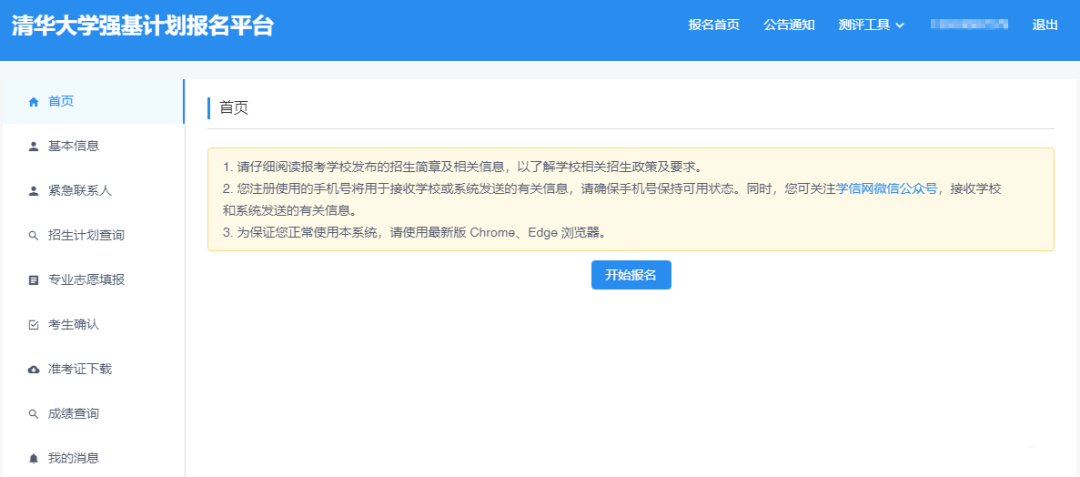
Task: Click the person icon next to 紧急联系人
Action: pos(33,191)
